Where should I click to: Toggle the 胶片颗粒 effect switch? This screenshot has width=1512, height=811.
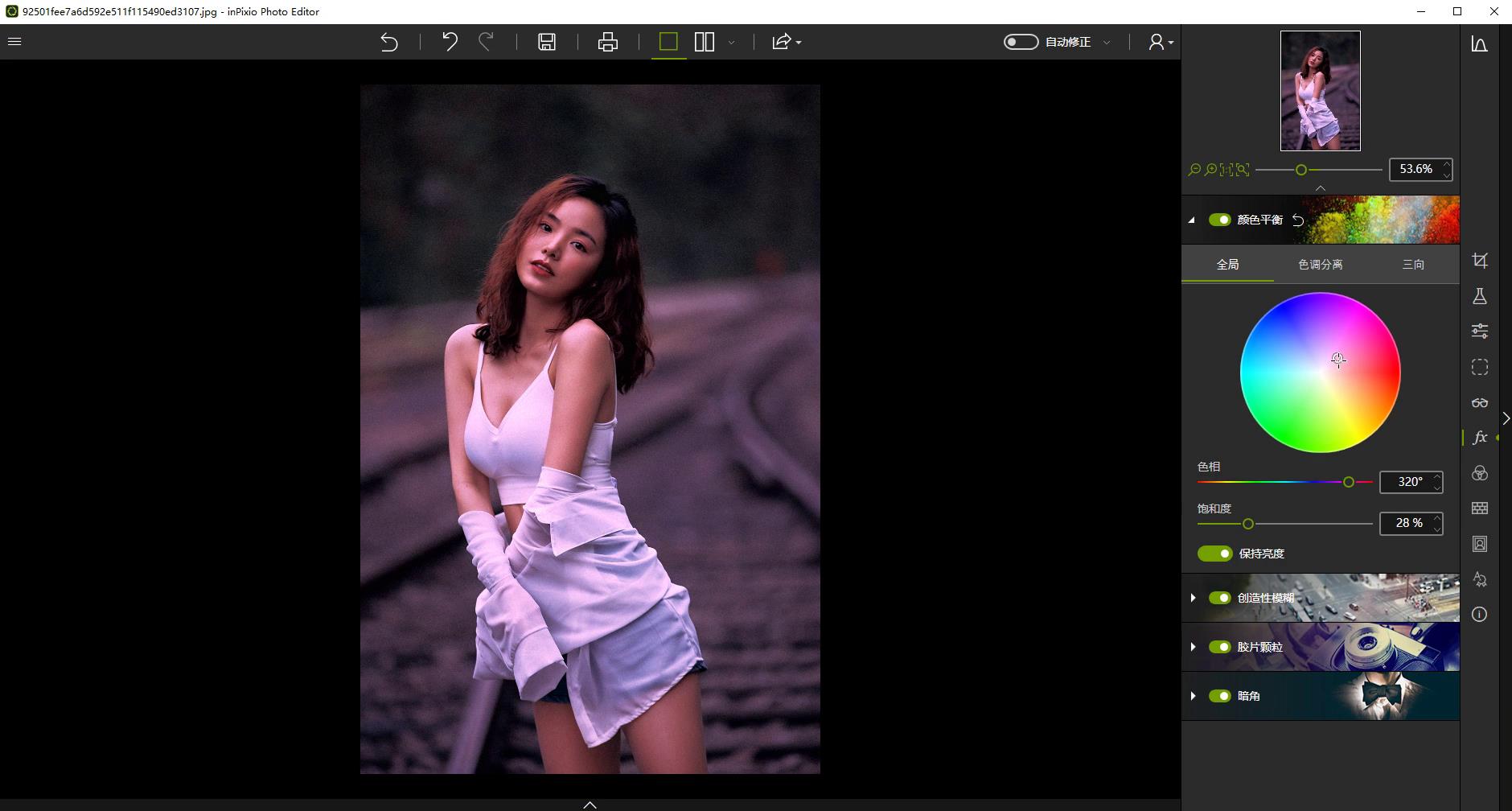pyautogui.click(x=1220, y=647)
